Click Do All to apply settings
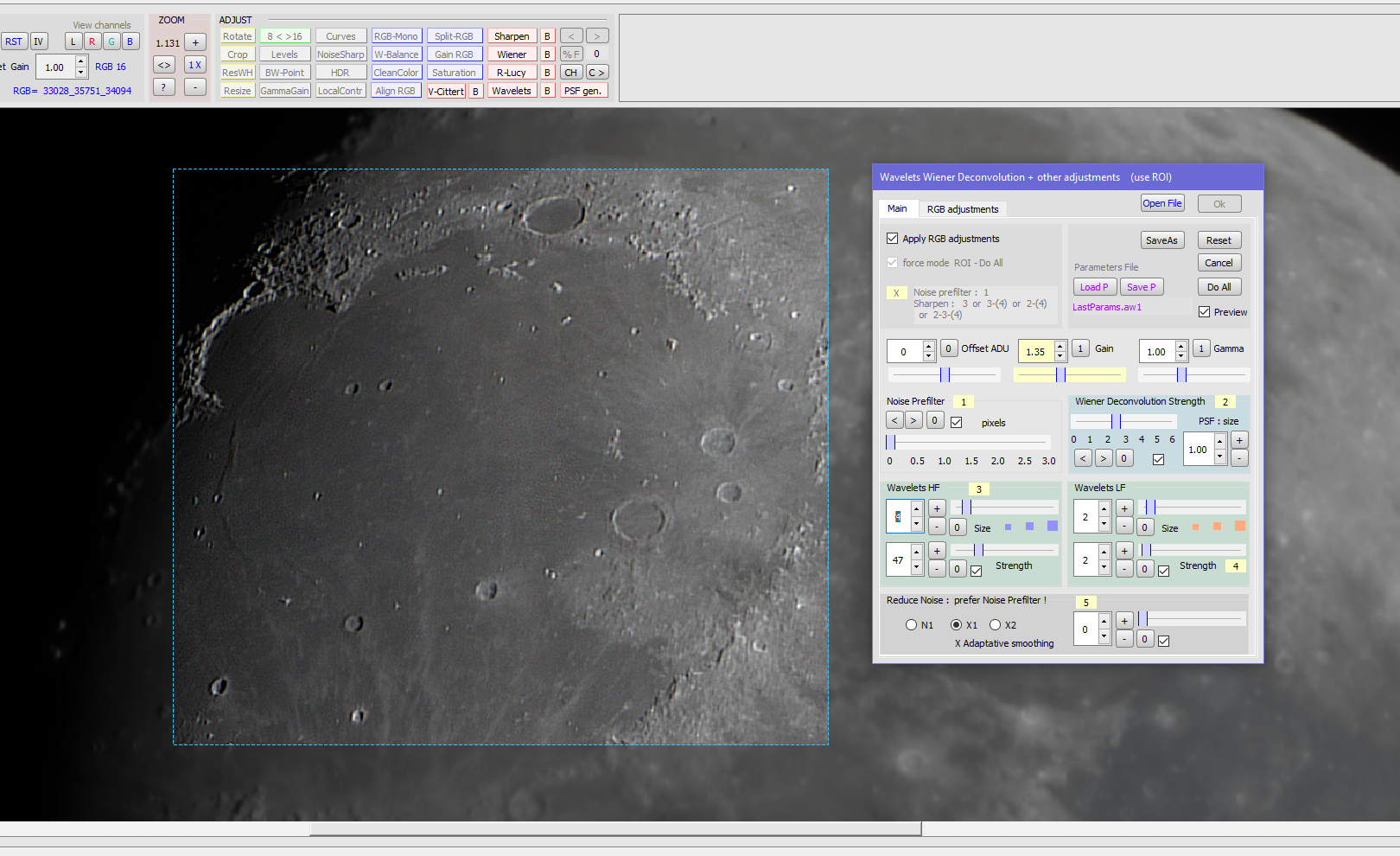 1219,286
